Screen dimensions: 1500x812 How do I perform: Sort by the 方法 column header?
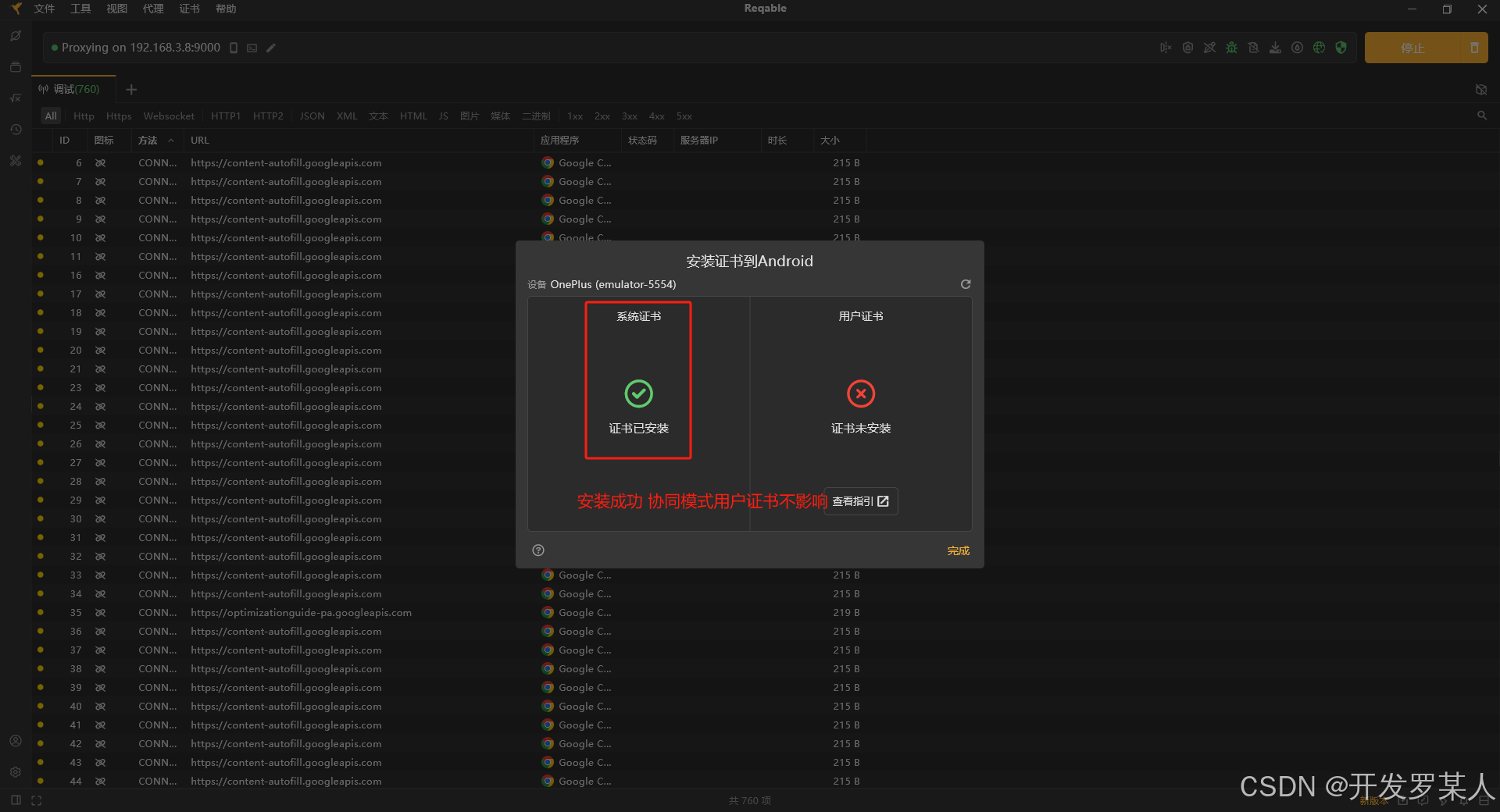point(156,141)
